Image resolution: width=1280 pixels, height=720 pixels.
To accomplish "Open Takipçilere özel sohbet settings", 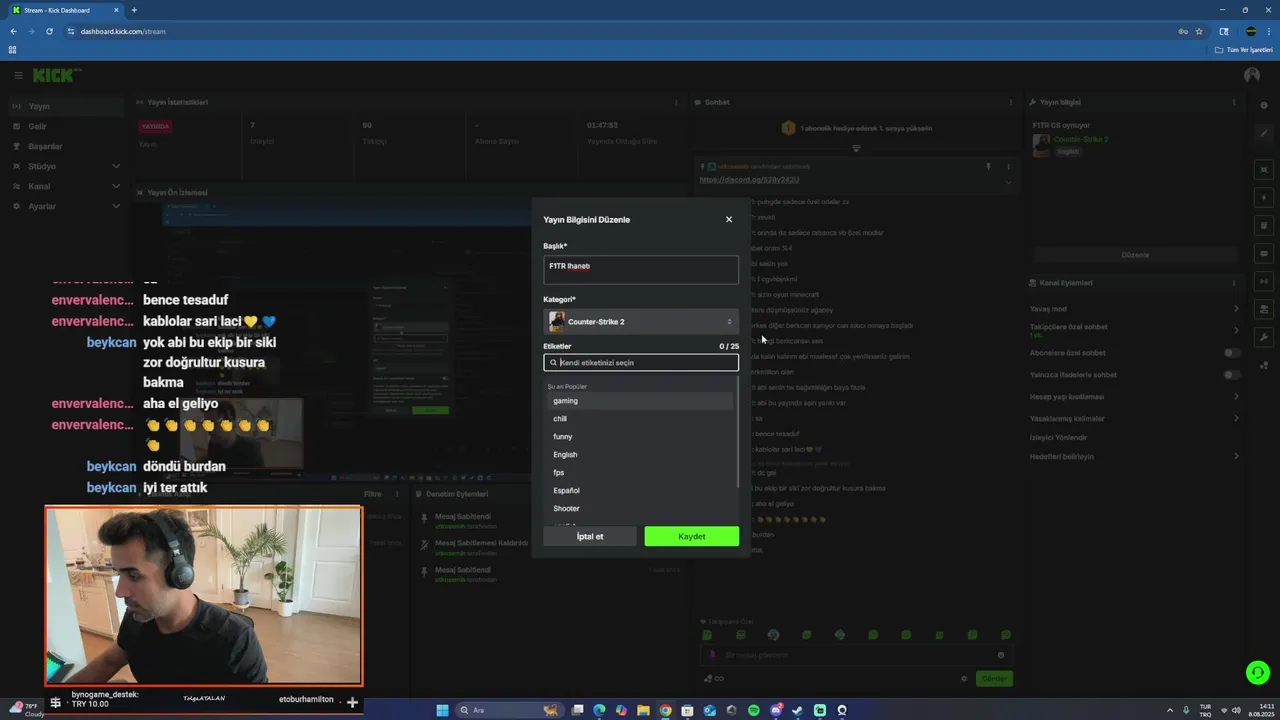I will [x=1135, y=330].
